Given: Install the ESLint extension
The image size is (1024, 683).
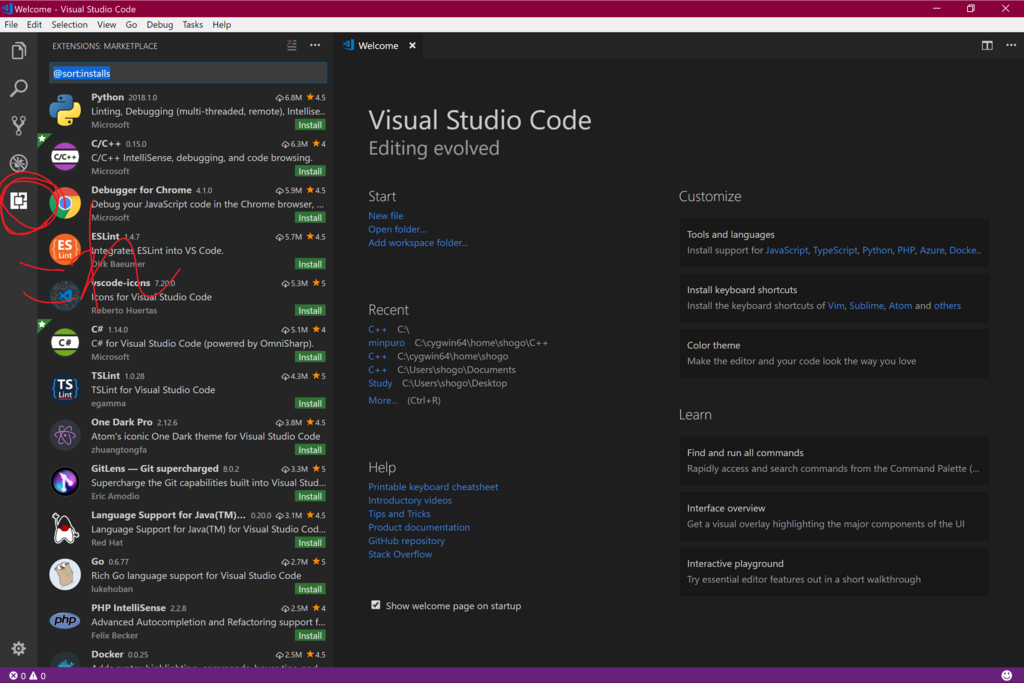Looking at the screenshot, I should [310, 264].
